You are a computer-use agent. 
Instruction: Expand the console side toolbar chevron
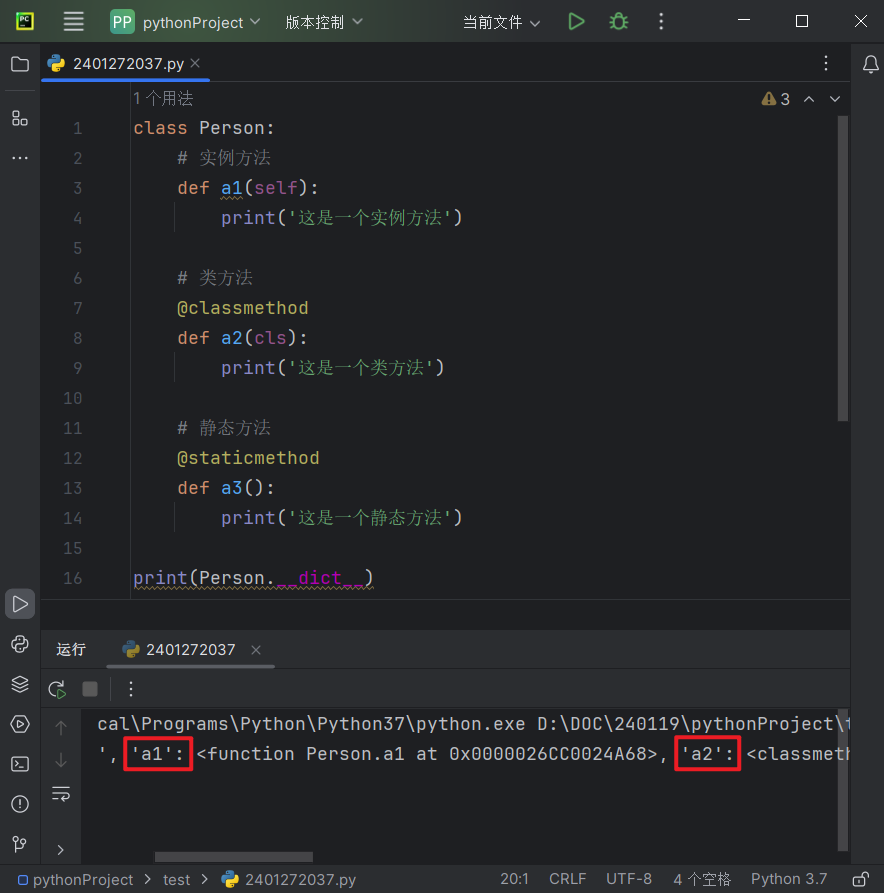(x=61, y=850)
